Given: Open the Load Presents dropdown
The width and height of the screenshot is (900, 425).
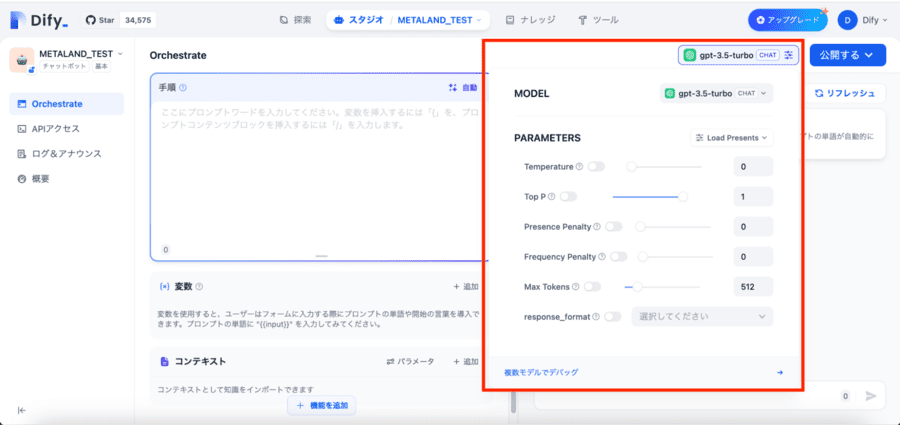Looking at the screenshot, I should [x=731, y=138].
